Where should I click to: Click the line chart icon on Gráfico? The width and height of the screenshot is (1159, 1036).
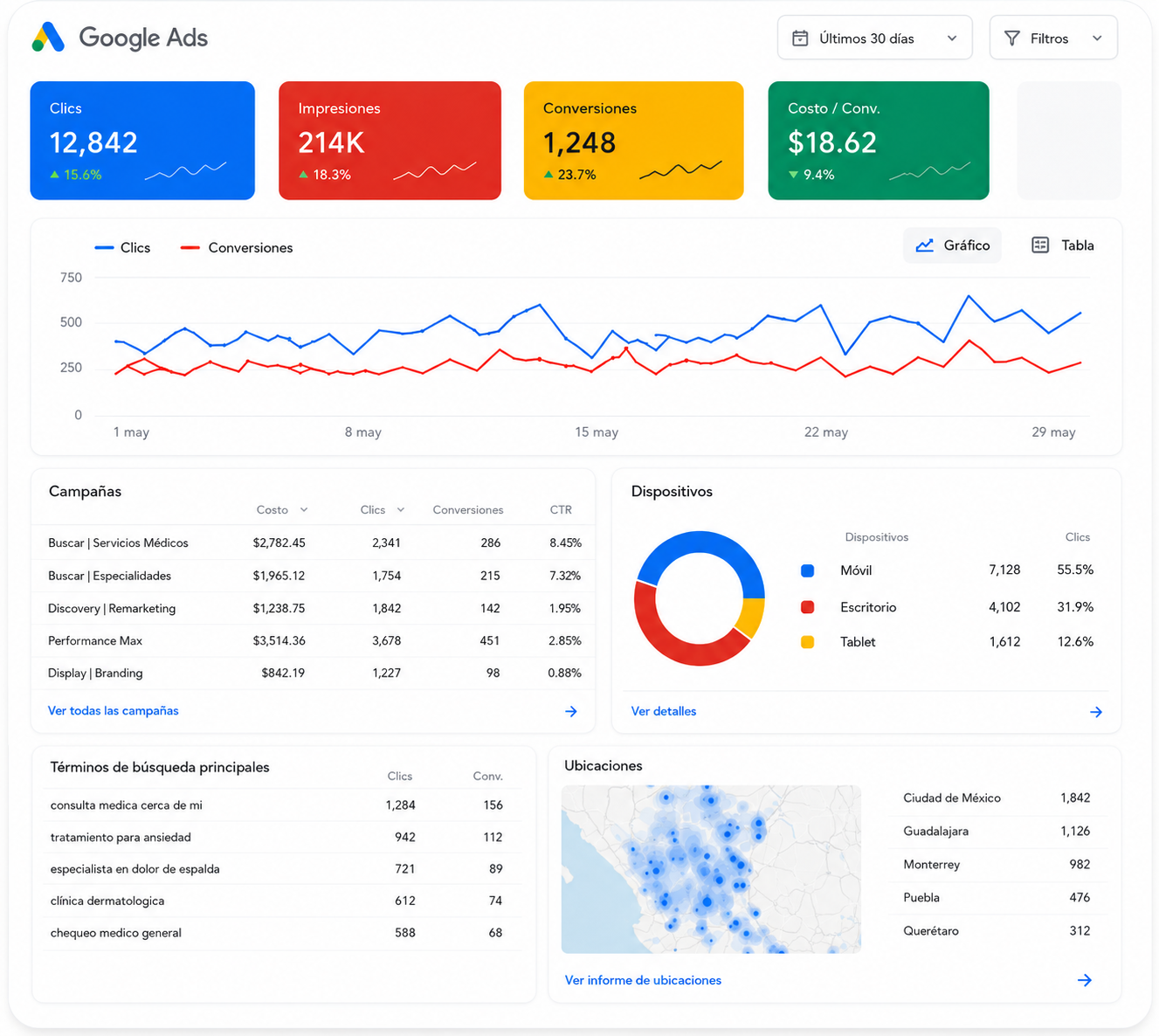pos(925,245)
